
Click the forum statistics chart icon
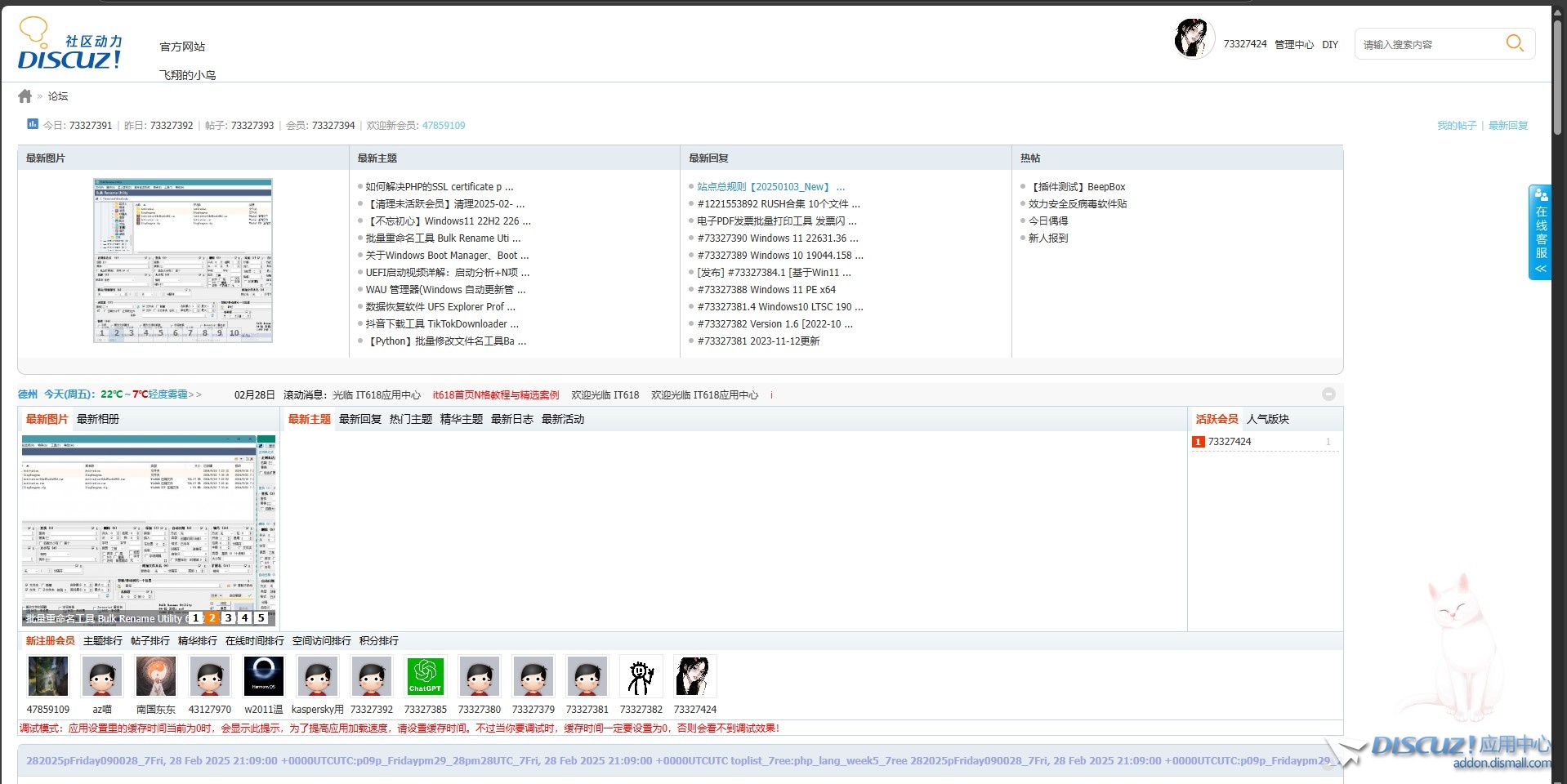coord(33,124)
